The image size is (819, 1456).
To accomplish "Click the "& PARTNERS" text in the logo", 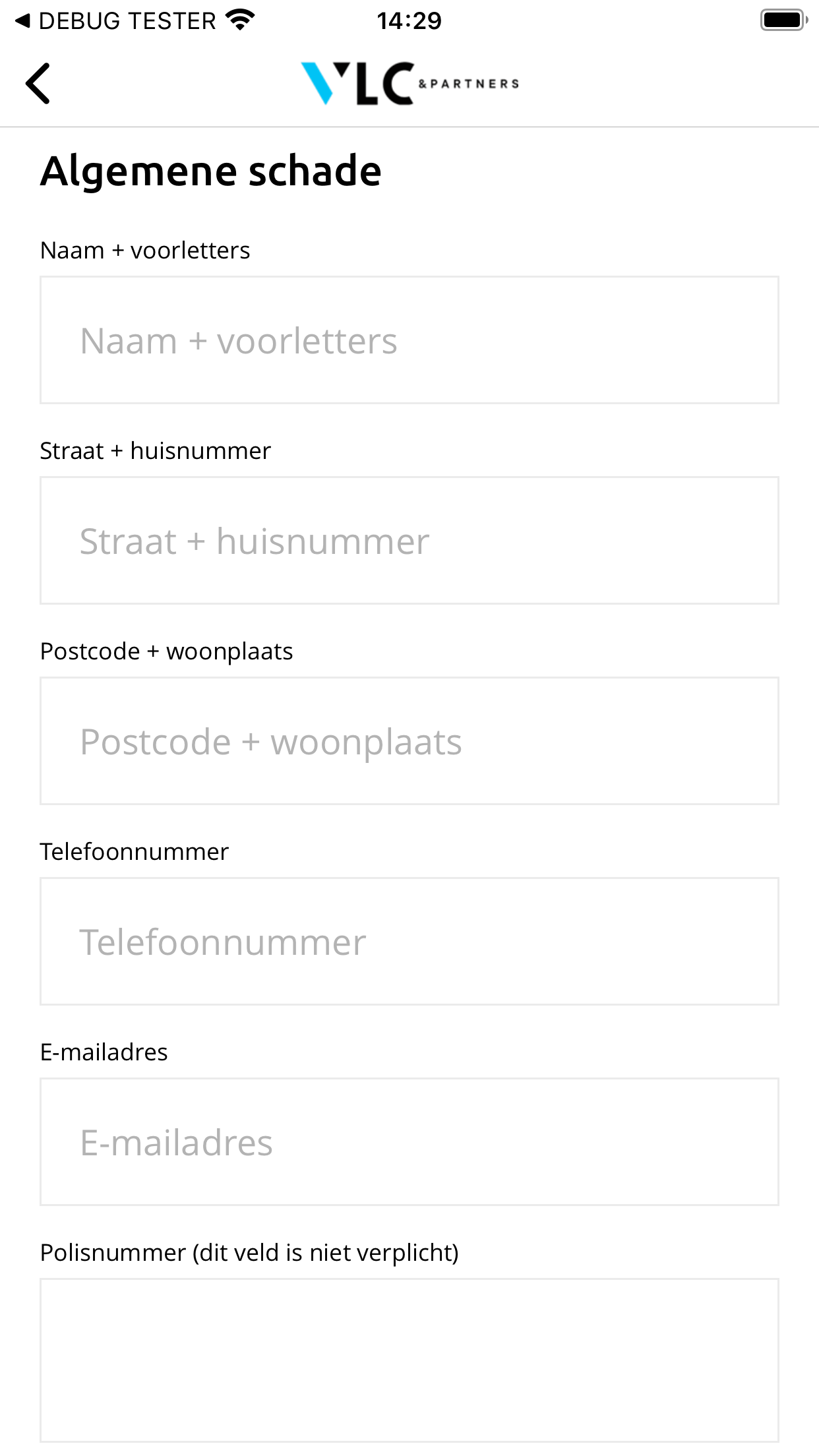I will (x=469, y=84).
